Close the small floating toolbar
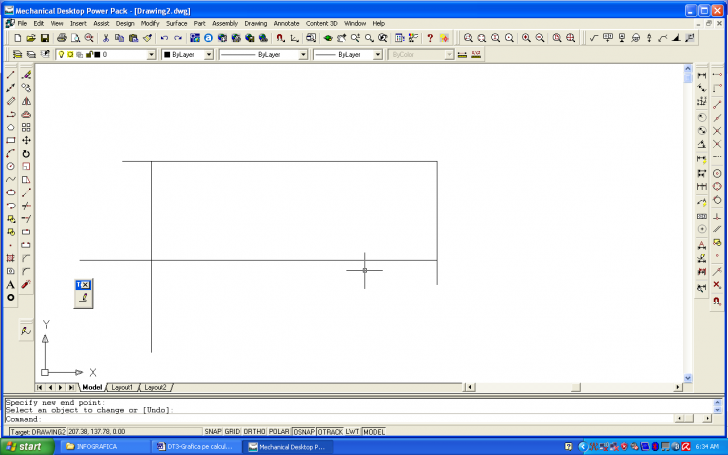Image resolution: width=728 pixels, height=455 pixels. [x=86, y=285]
